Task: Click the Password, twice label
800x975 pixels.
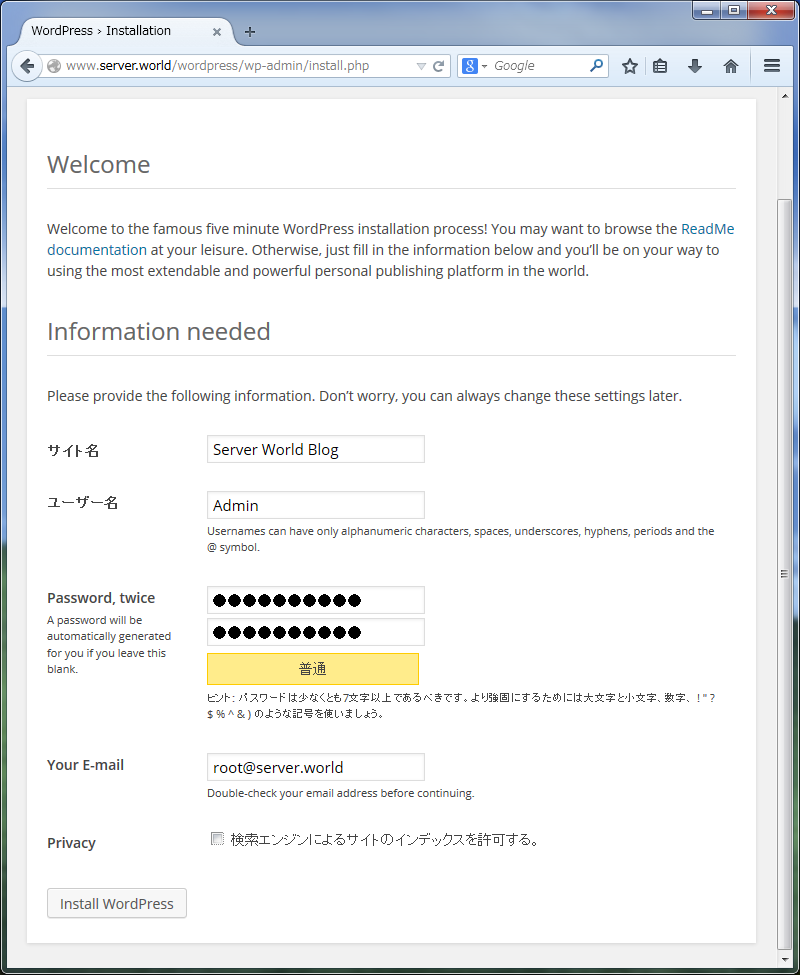Action: click(x=101, y=598)
